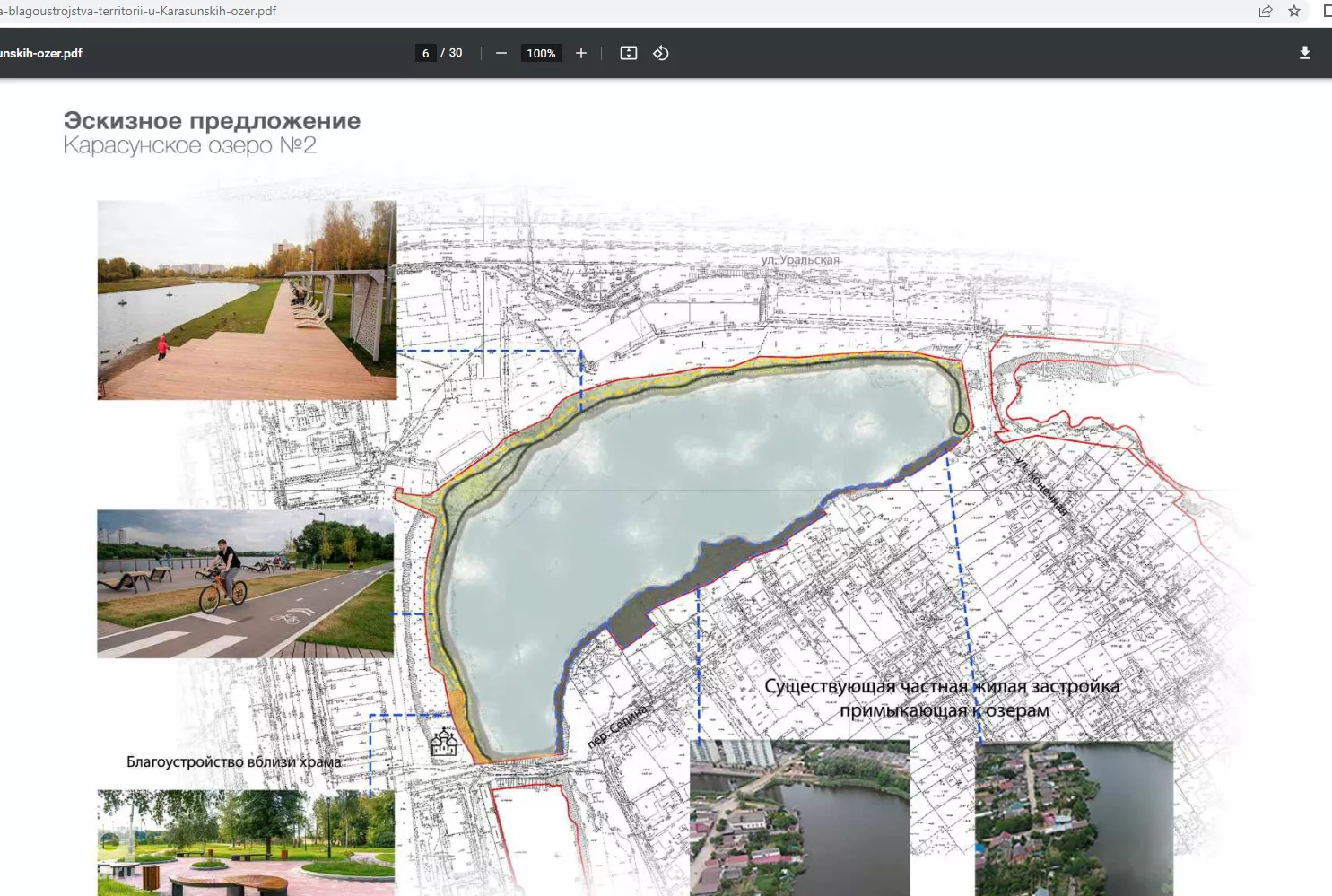The image size is (1332, 896).
Task: Click the PDF file name in the toolbar
Action: pos(41,53)
